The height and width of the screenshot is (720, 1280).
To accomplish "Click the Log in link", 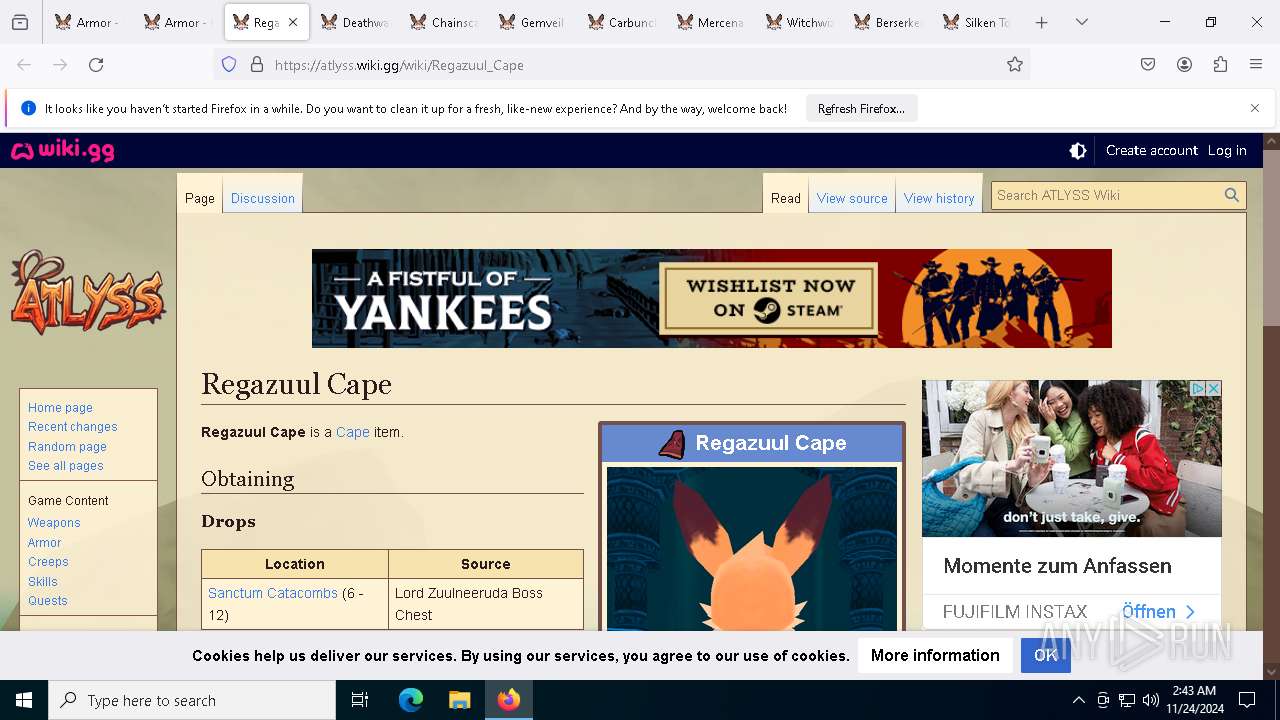I will pyautogui.click(x=1227, y=150).
